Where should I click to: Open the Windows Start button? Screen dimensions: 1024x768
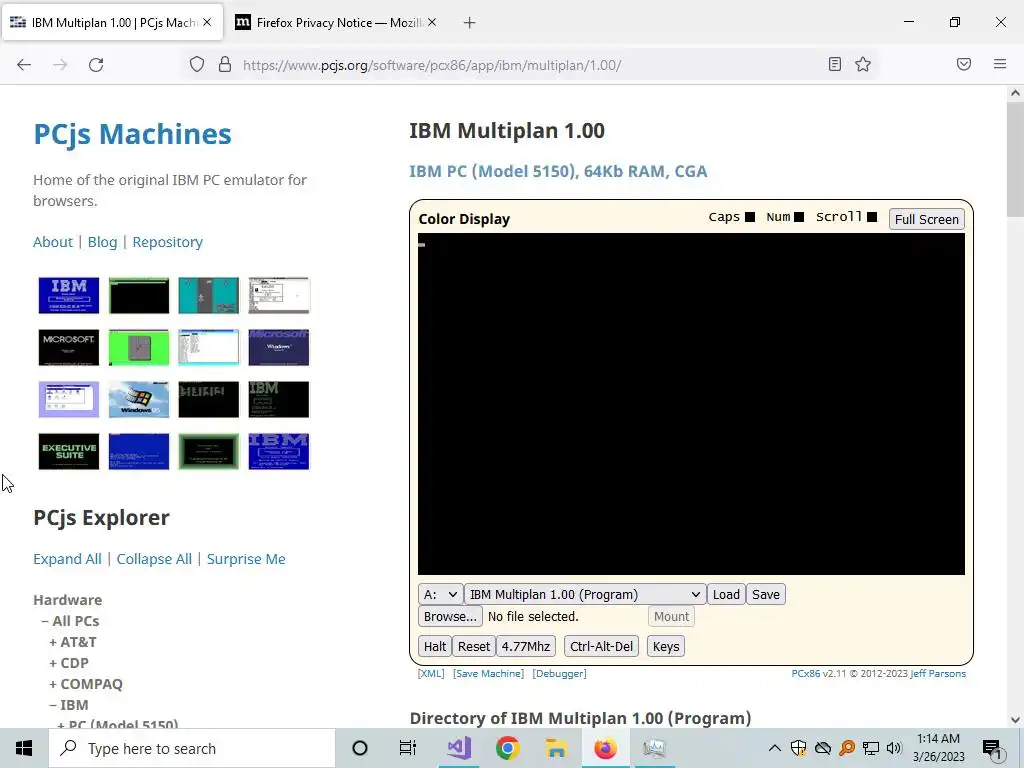[24, 748]
